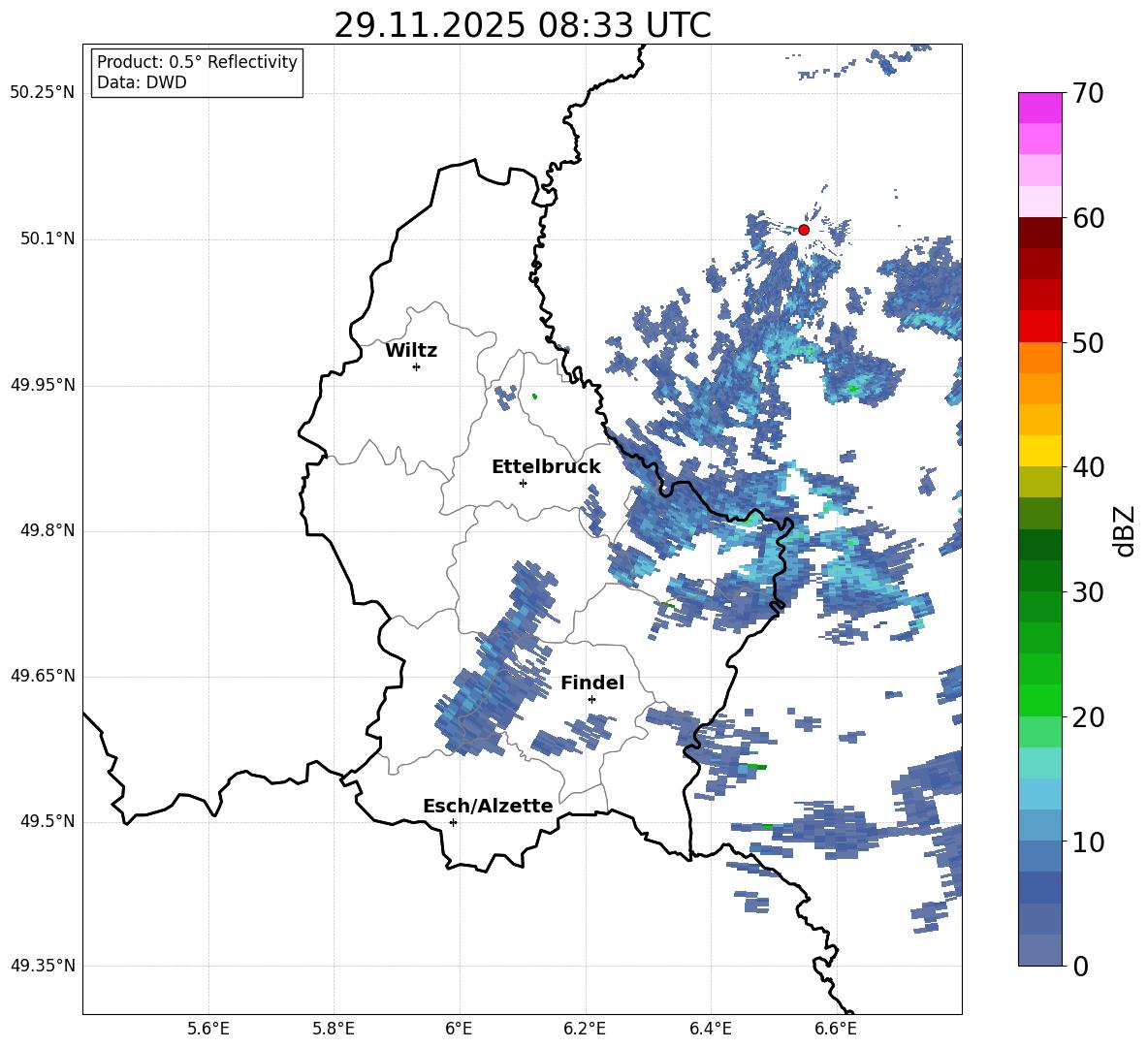The image size is (1148, 1048).
Task: Select the Esch/Alzette city label
Action: tap(488, 806)
